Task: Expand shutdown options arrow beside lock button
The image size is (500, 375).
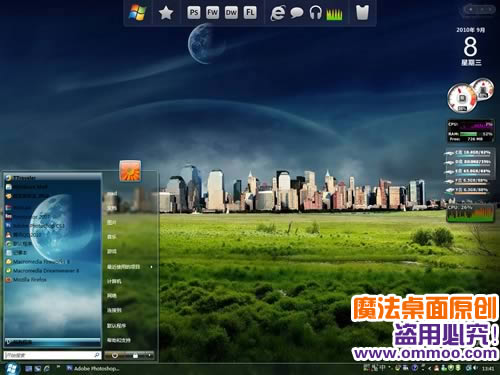Action: point(150,356)
